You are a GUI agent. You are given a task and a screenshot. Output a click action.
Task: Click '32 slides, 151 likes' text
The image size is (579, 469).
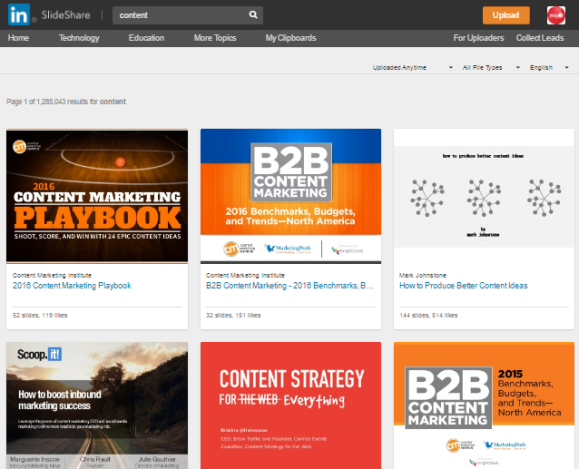coord(233,315)
